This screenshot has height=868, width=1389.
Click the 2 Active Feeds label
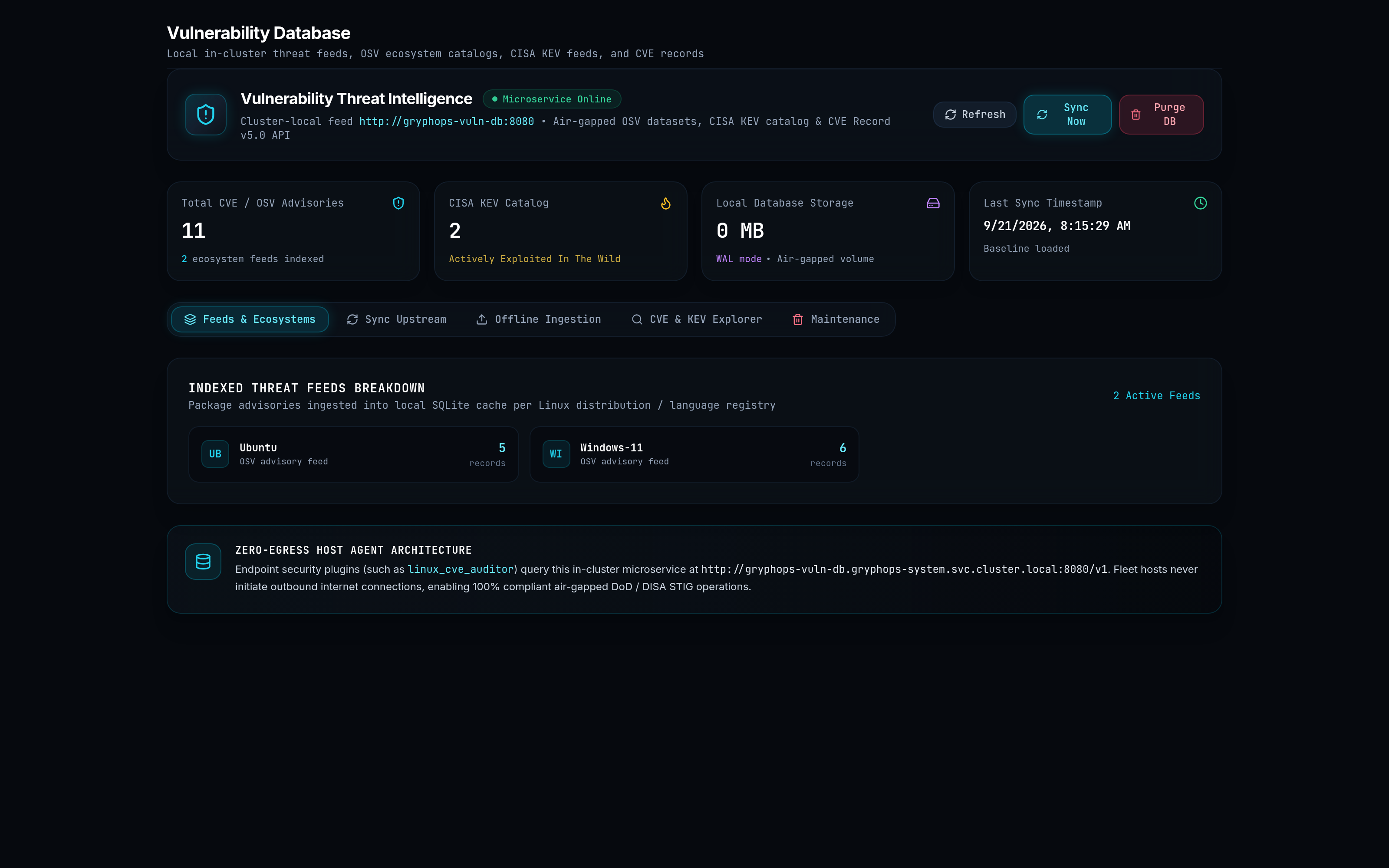(x=1156, y=396)
